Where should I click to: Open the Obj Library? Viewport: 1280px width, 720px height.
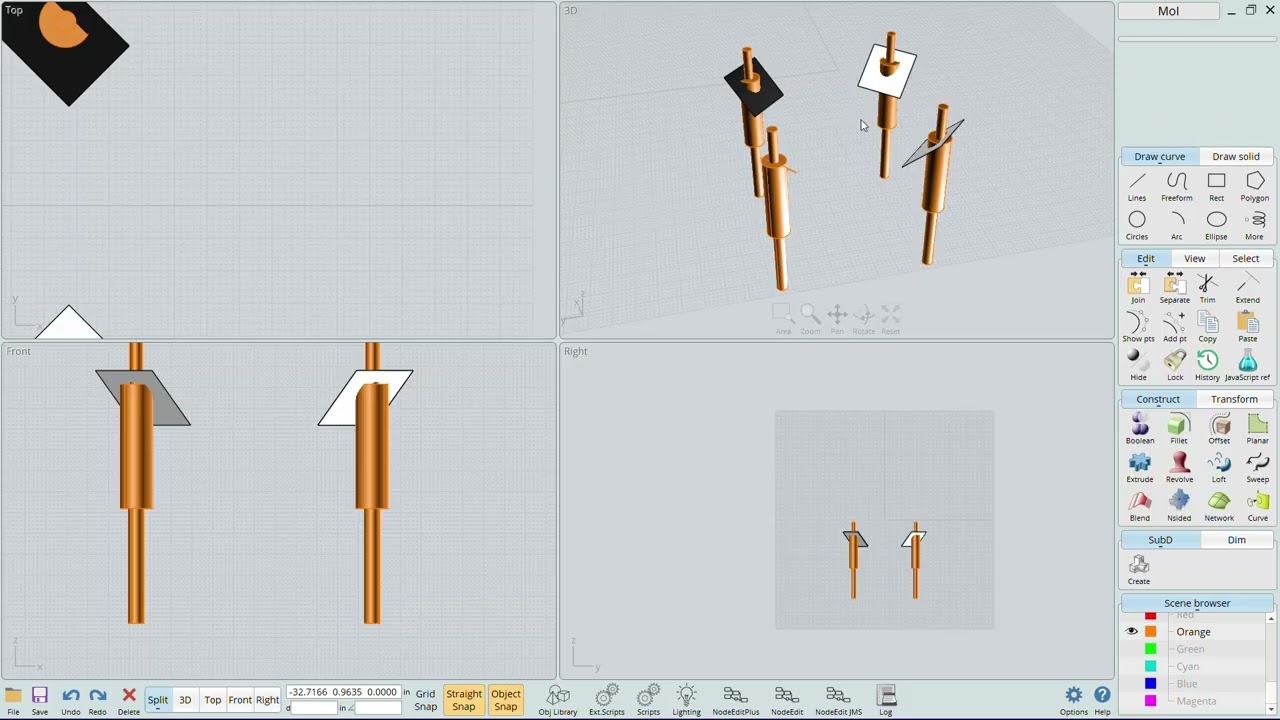click(558, 701)
